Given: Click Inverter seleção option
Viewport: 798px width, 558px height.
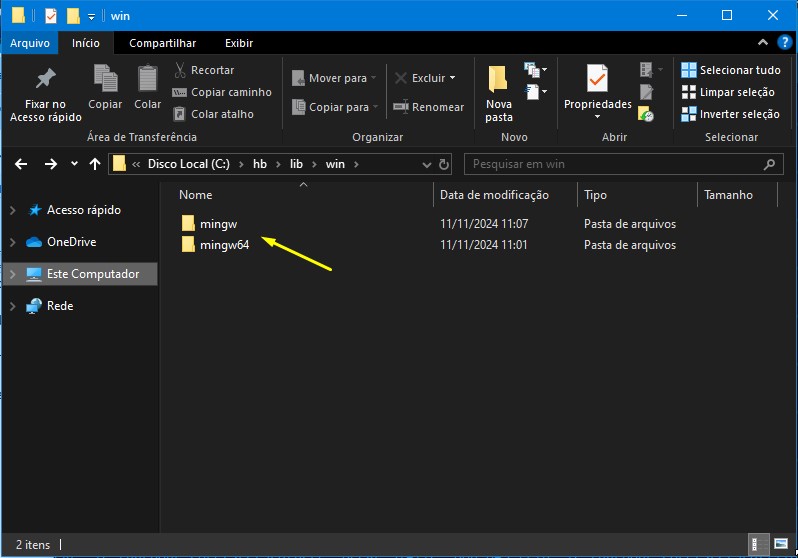Looking at the screenshot, I should [730, 114].
